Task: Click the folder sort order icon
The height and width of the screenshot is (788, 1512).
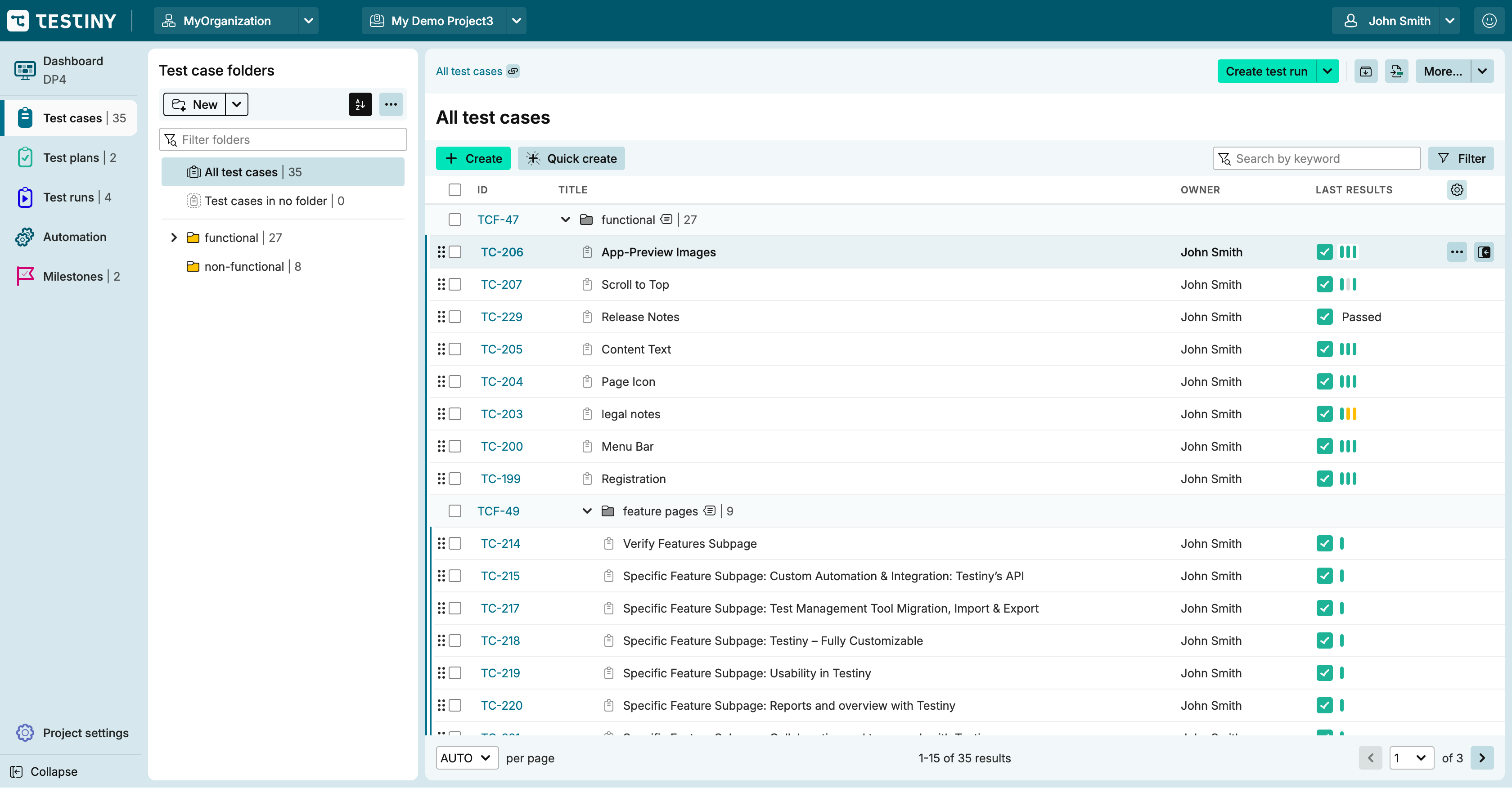Action: [x=360, y=104]
